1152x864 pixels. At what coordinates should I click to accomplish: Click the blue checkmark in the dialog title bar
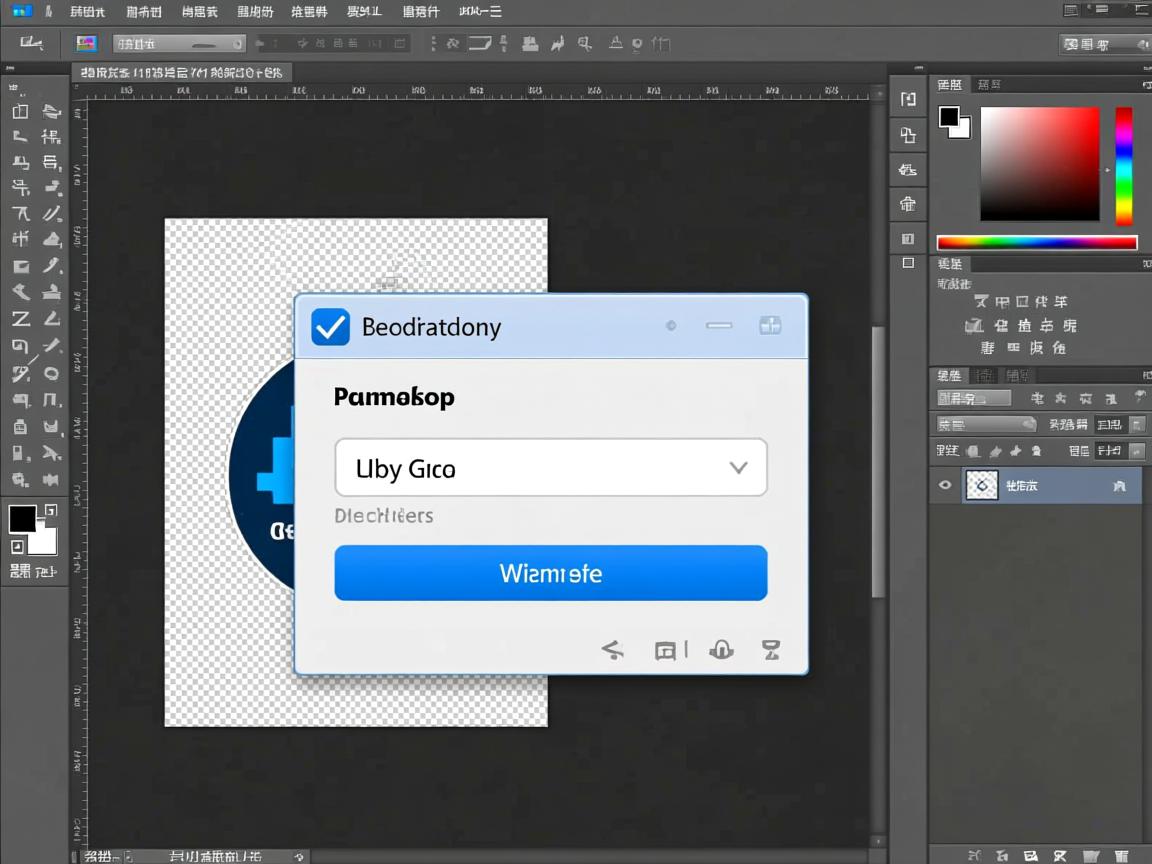[330, 326]
